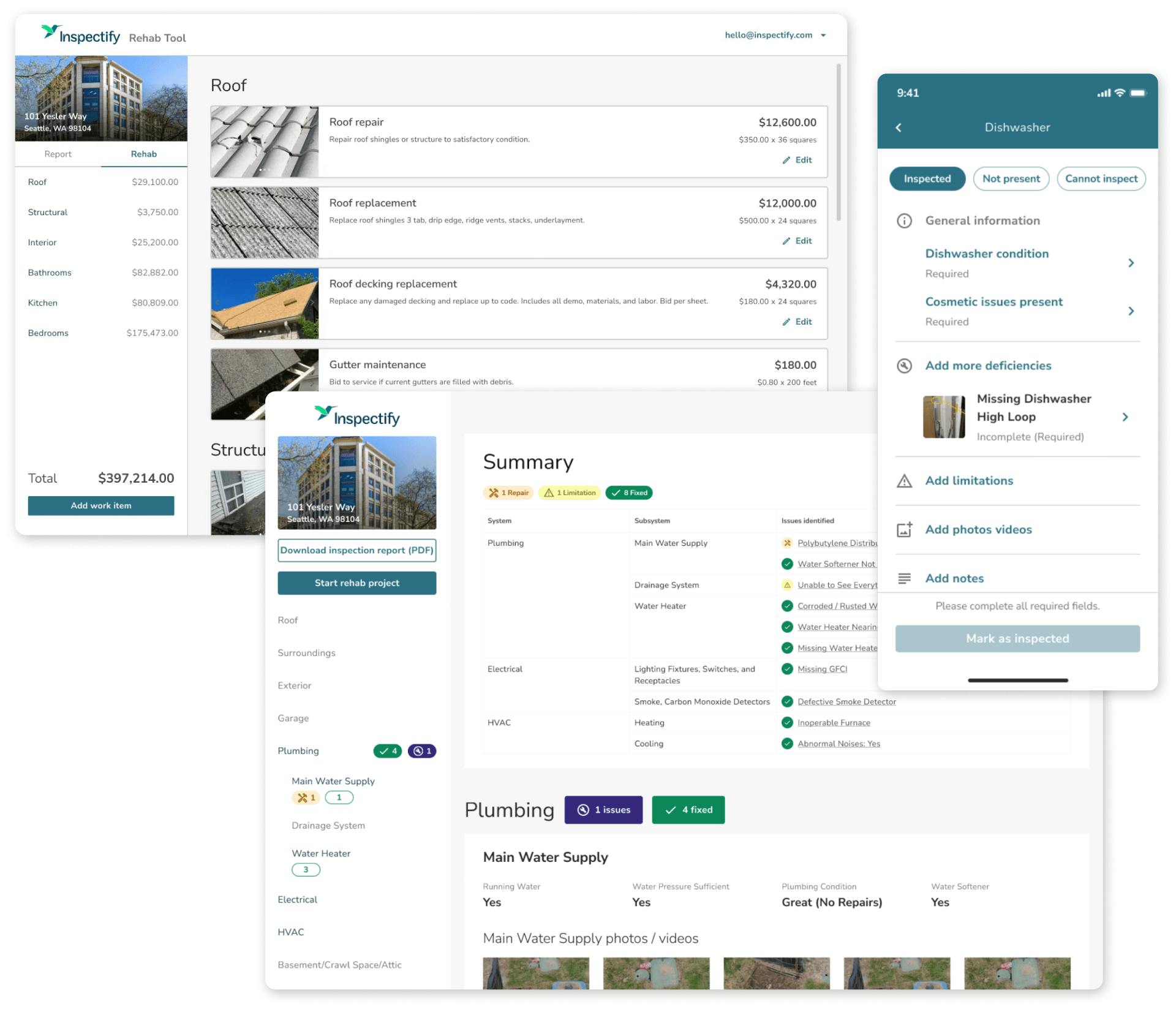Tap the back arrow on the Dishwasher screen
Viewport: 1176px width, 1012px height.
899,127
